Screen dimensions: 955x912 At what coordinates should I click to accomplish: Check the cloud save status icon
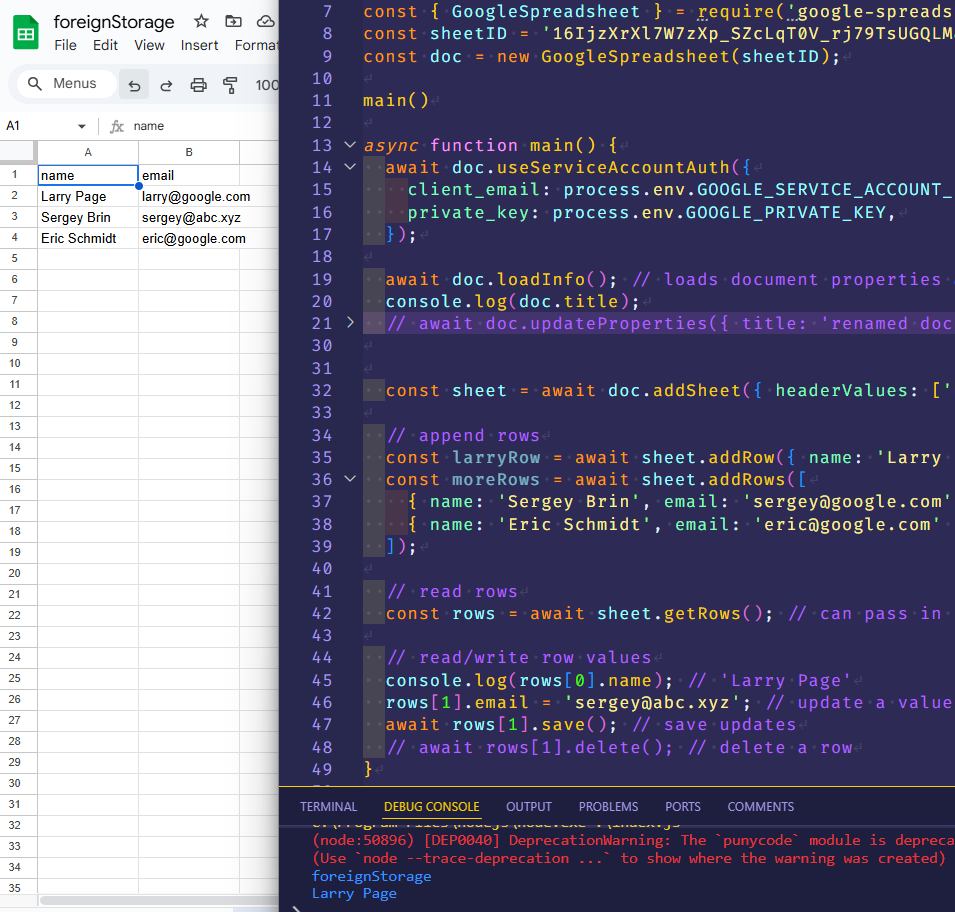click(x=266, y=22)
